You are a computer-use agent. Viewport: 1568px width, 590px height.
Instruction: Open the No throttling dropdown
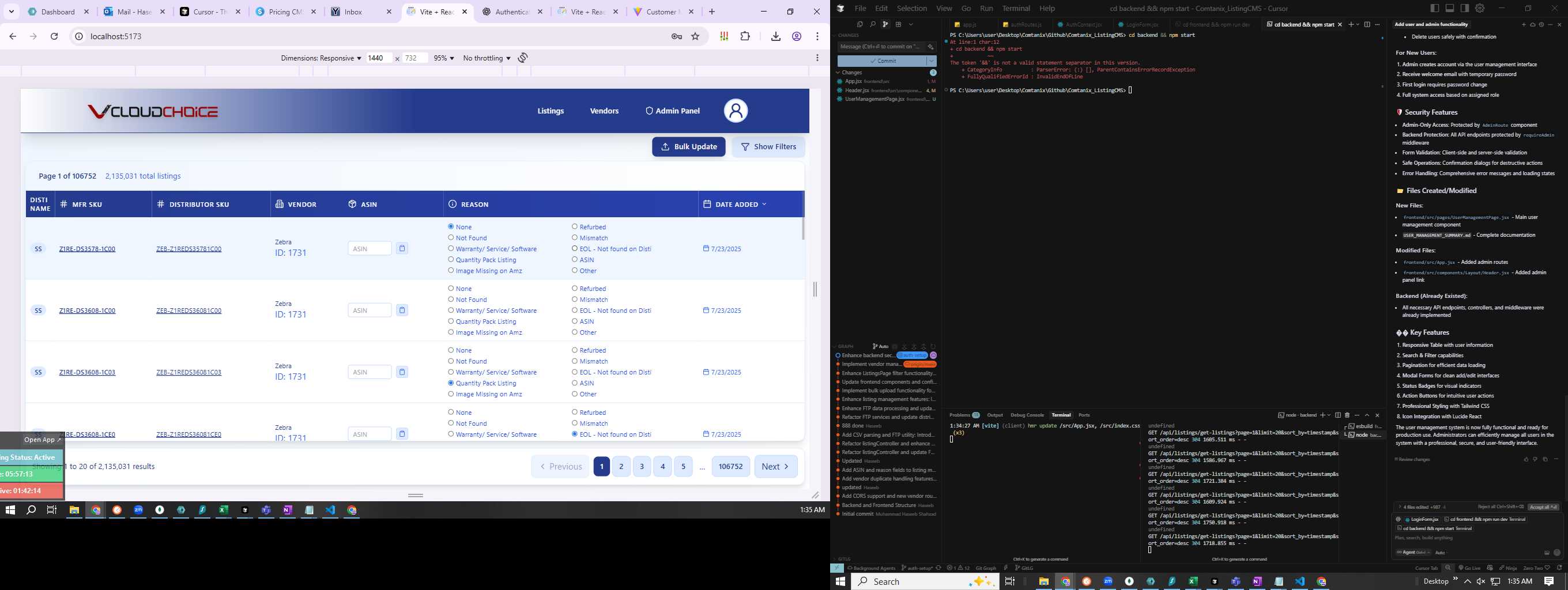click(x=487, y=58)
